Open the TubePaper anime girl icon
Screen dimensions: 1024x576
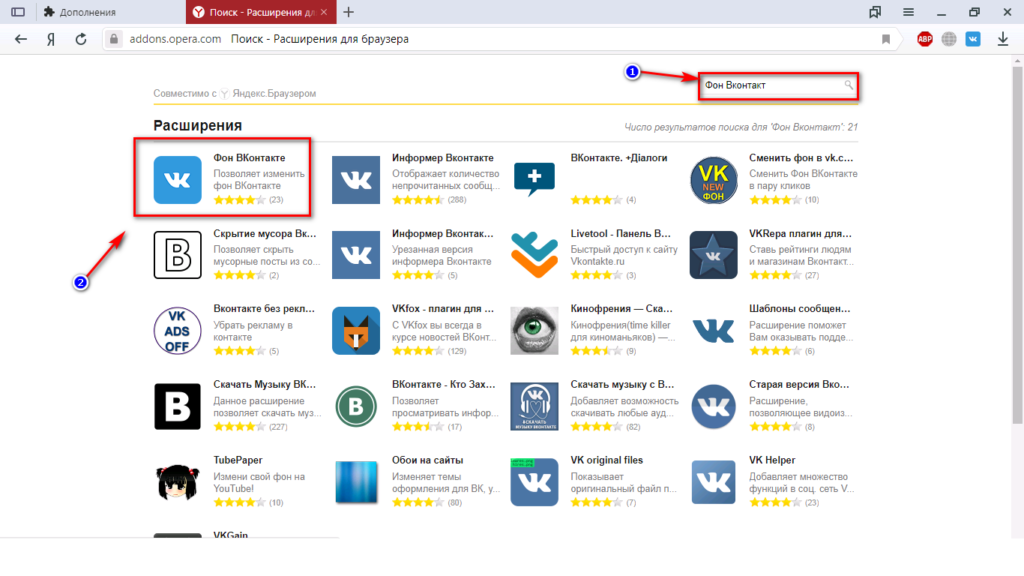pos(178,482)
